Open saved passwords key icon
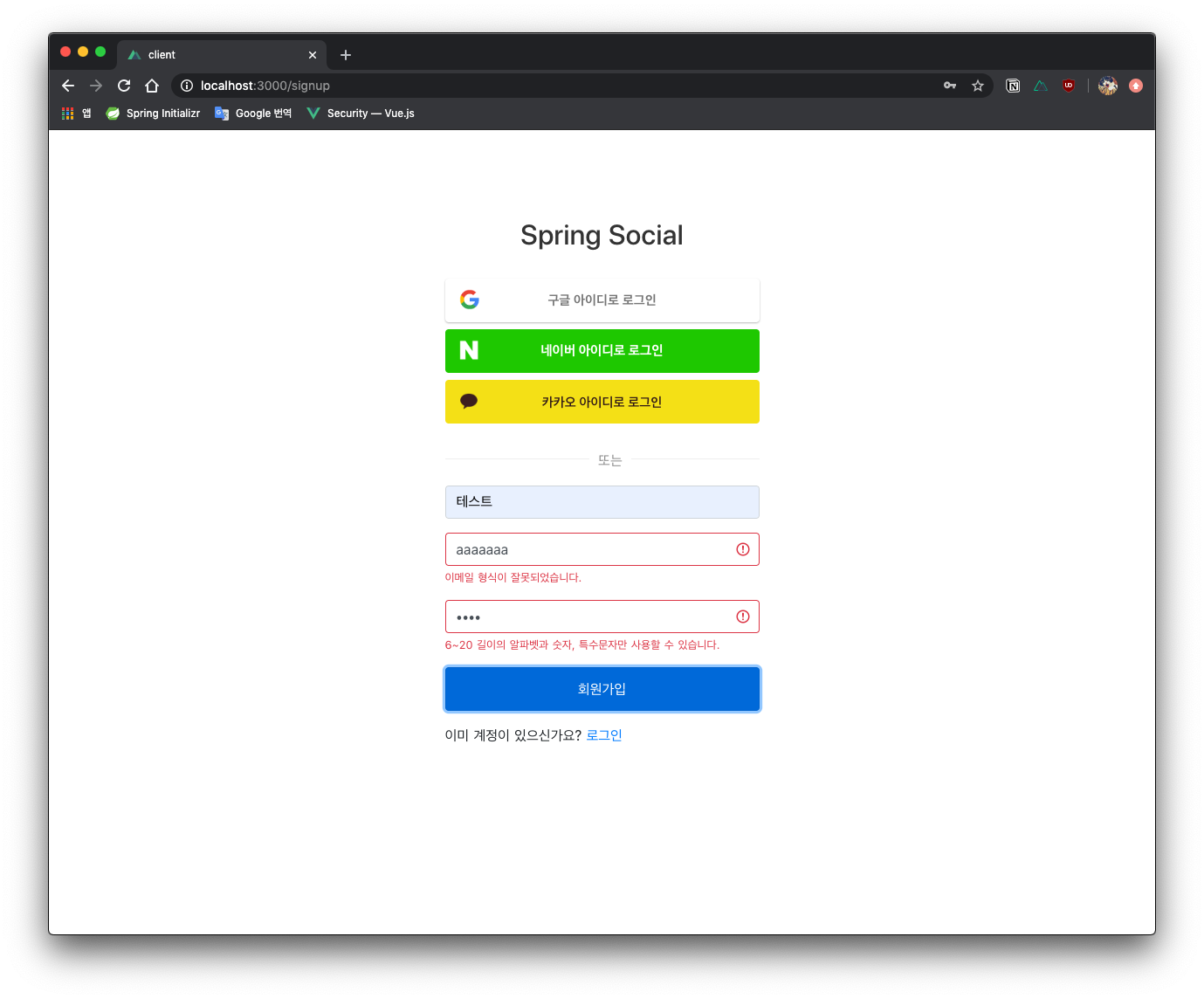The width and height of the screenshot is (1204, 999). (950, 86)
